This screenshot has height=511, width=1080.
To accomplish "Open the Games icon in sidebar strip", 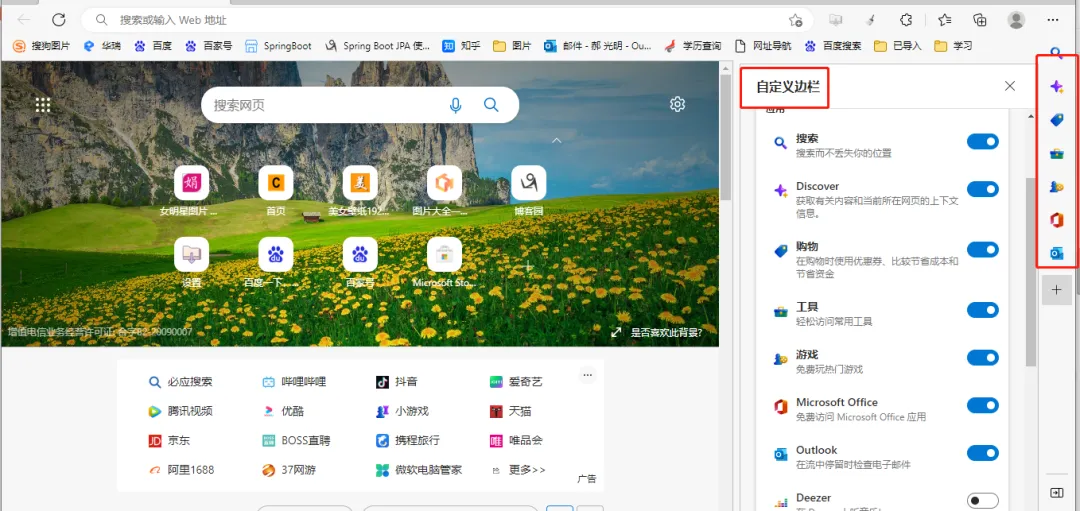I will (1057, 187).
